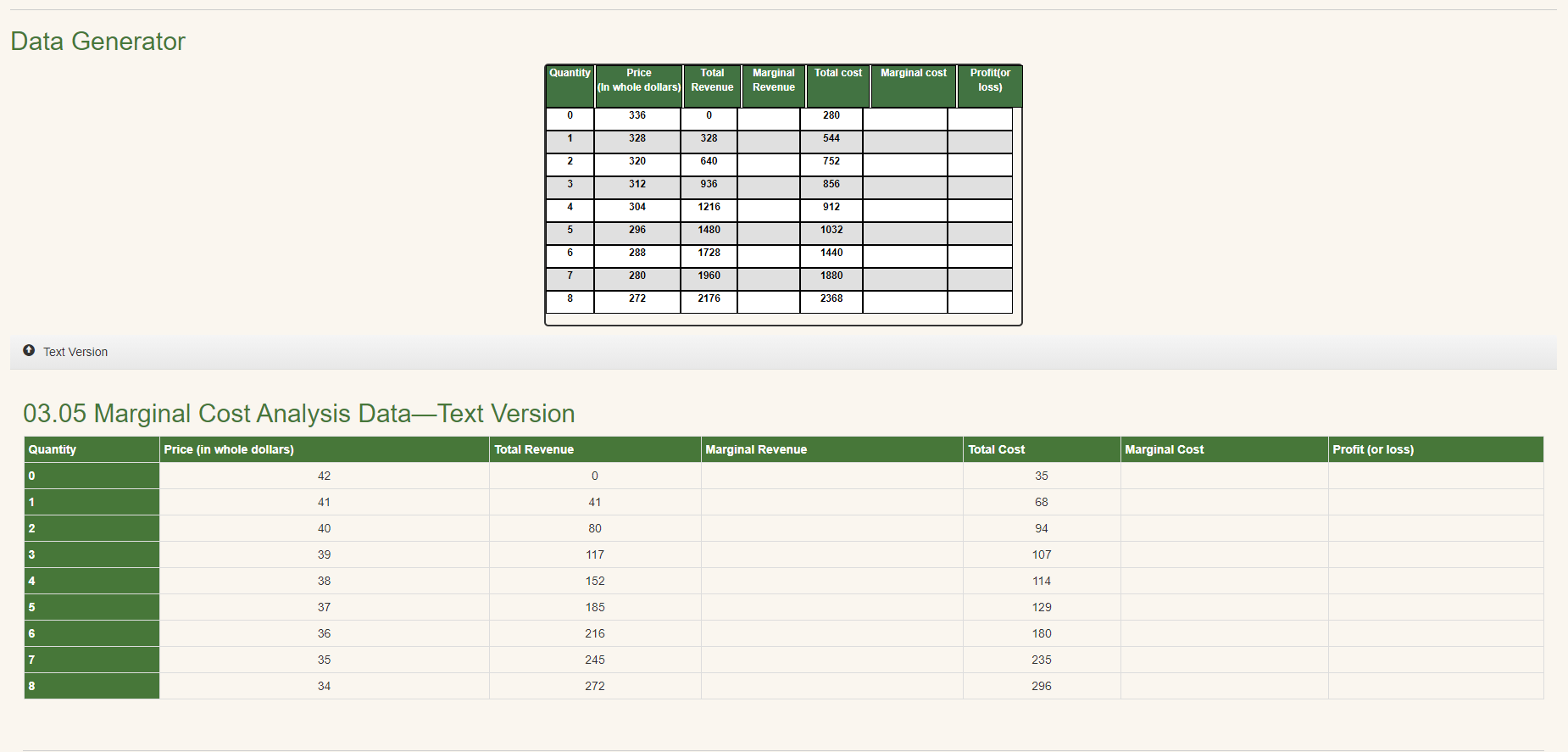Select total revenue 640 in Data Generator
This screenshot has height=752, width=1568.
[x=709, y=161]
